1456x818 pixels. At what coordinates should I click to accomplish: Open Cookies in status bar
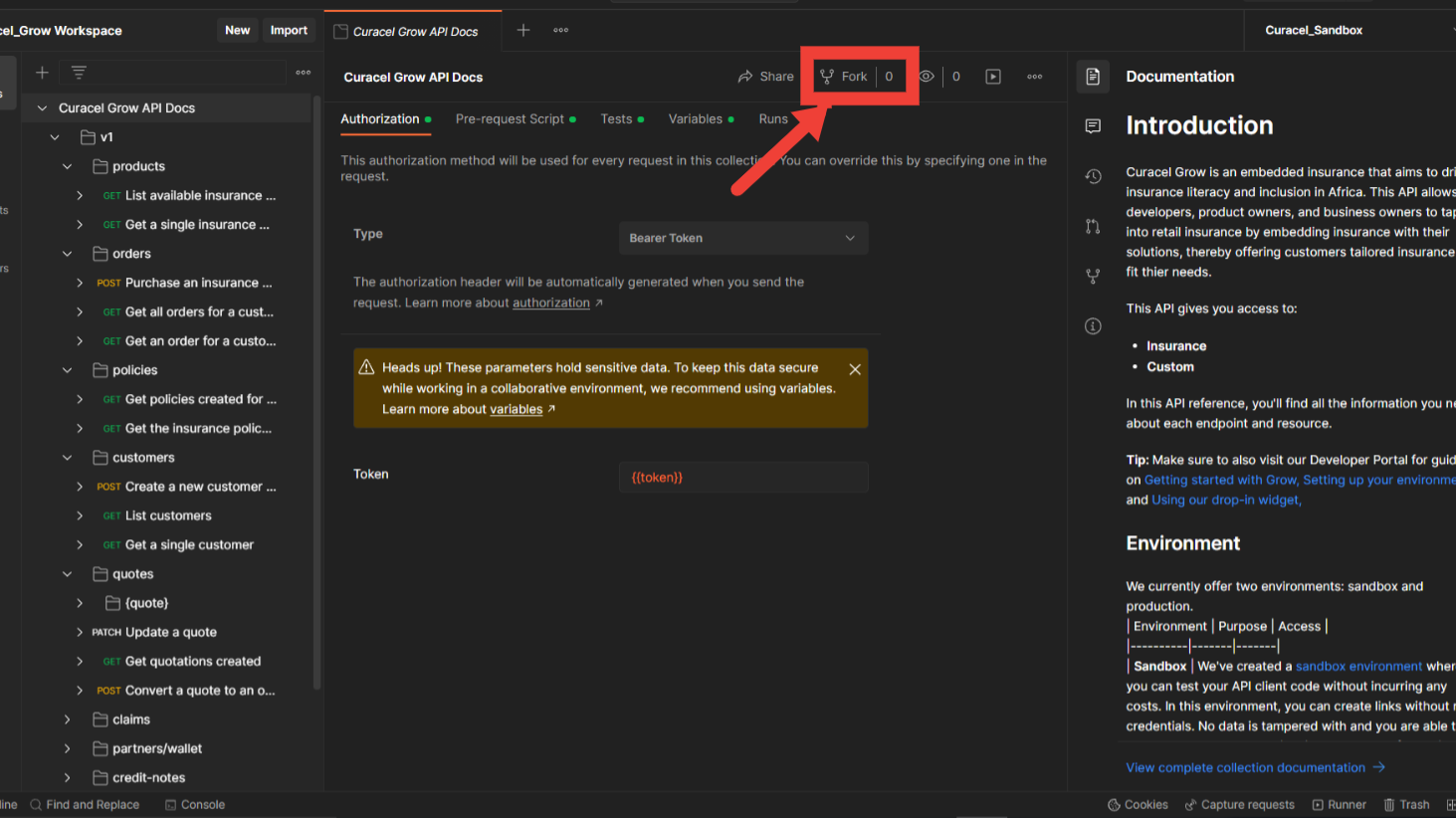(1138, 805)
